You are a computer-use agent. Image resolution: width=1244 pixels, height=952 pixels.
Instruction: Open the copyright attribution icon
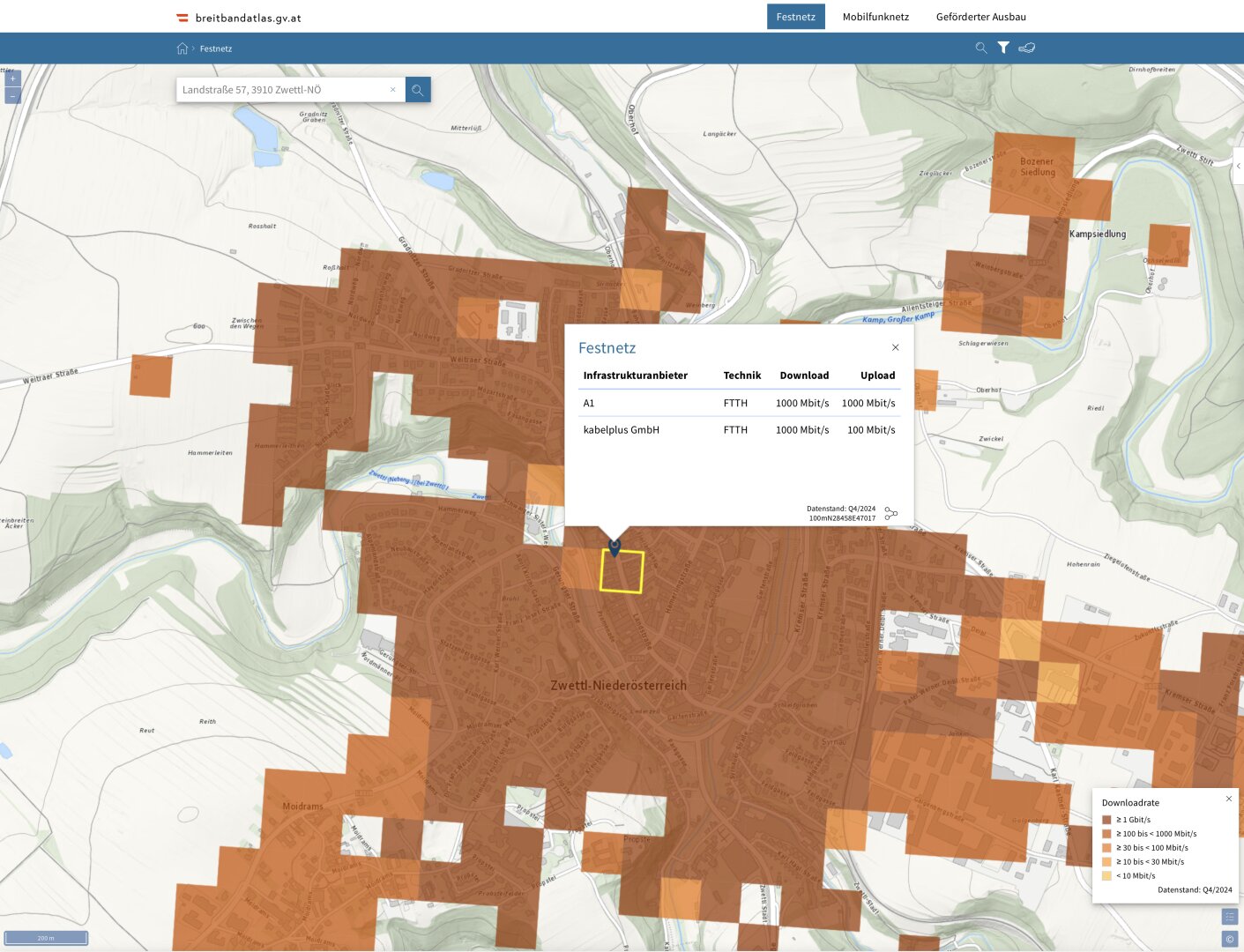pyautogui.click(x=1229, y=940)
